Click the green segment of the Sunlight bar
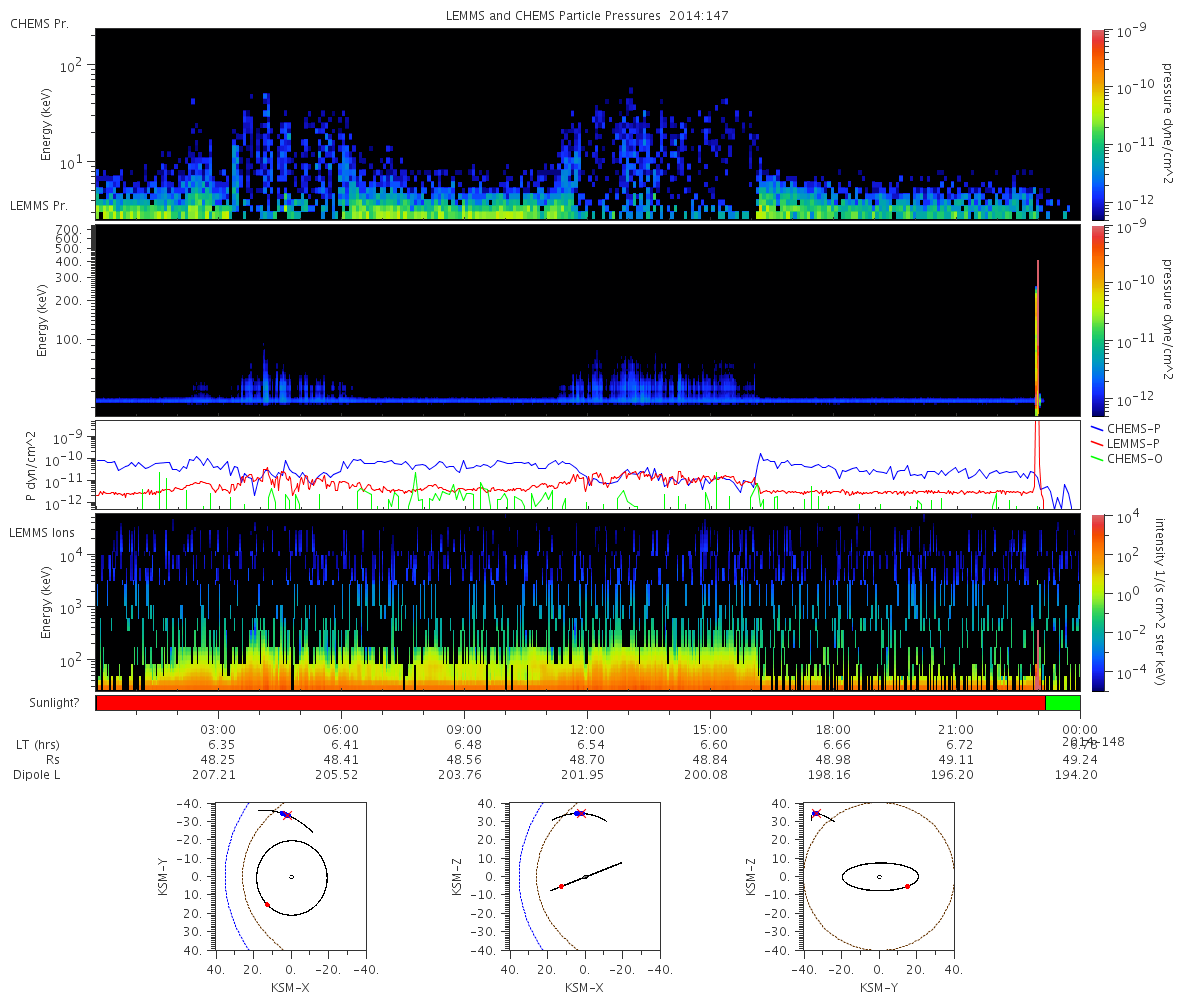Screen dimensions: 1200x1000 click(1062, 703)
